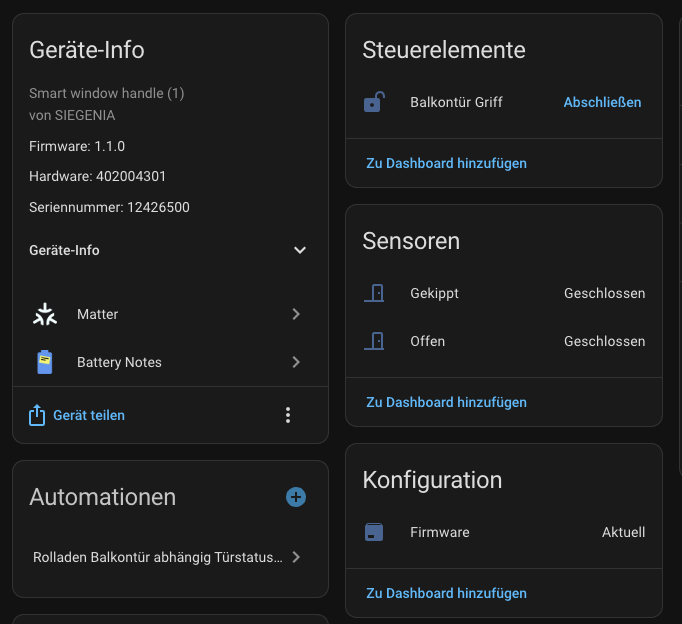Screen dimensions: 682x624
Task: Click the share icon beside Gerät teilen
Action: point(37,415)
